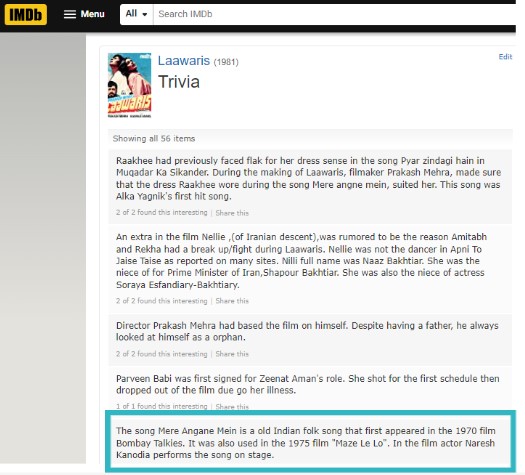
Task: Click '1 of 1 found this interesting' text
Action: click(x=162, y=406)
